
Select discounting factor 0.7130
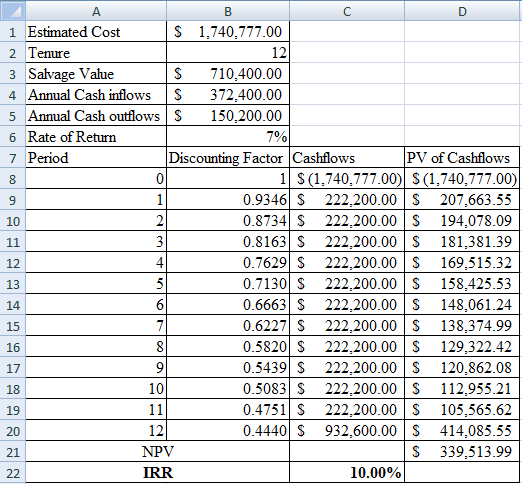pos(228,284)
